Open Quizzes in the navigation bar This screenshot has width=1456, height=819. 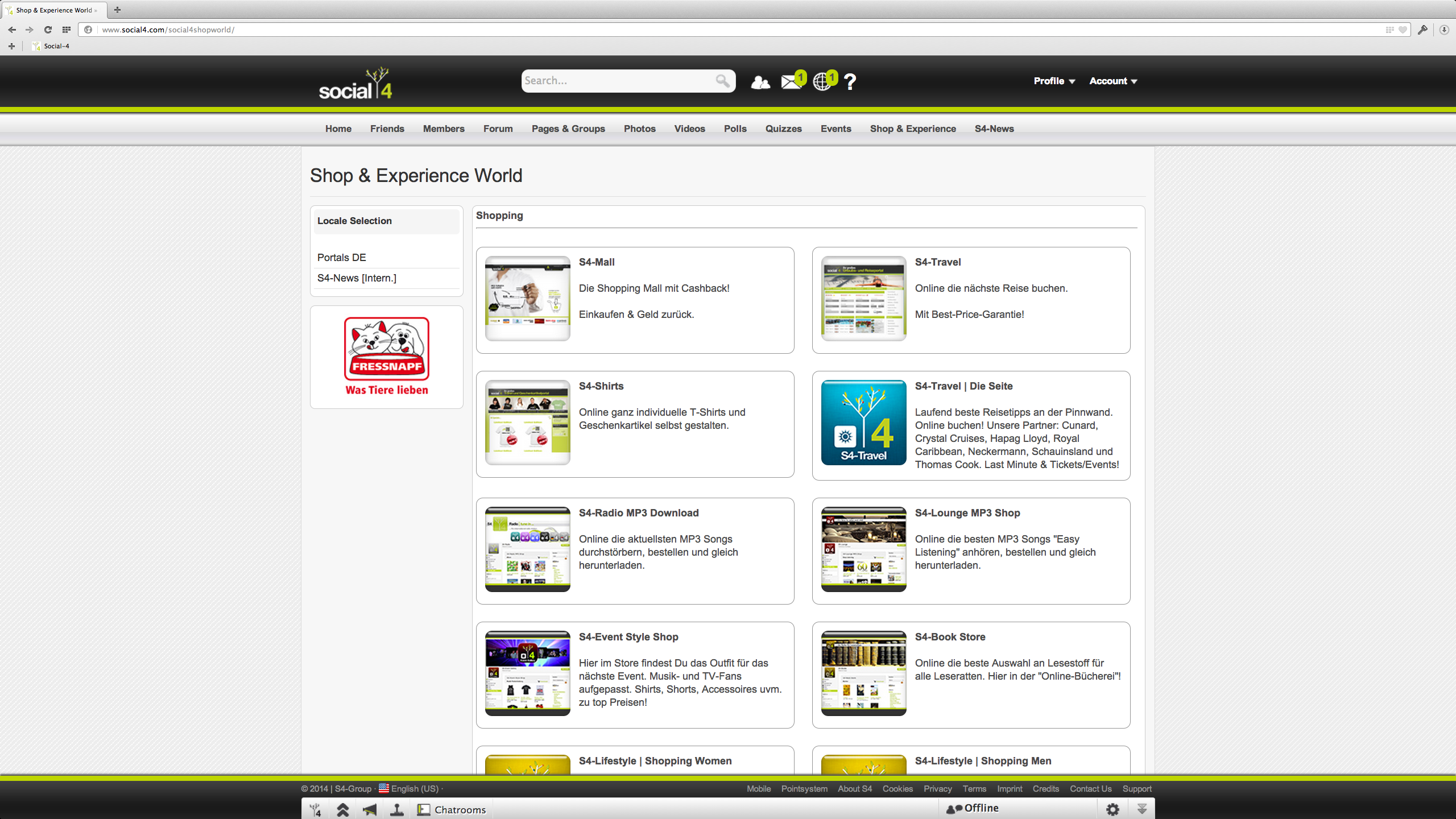tap(784, 129)
